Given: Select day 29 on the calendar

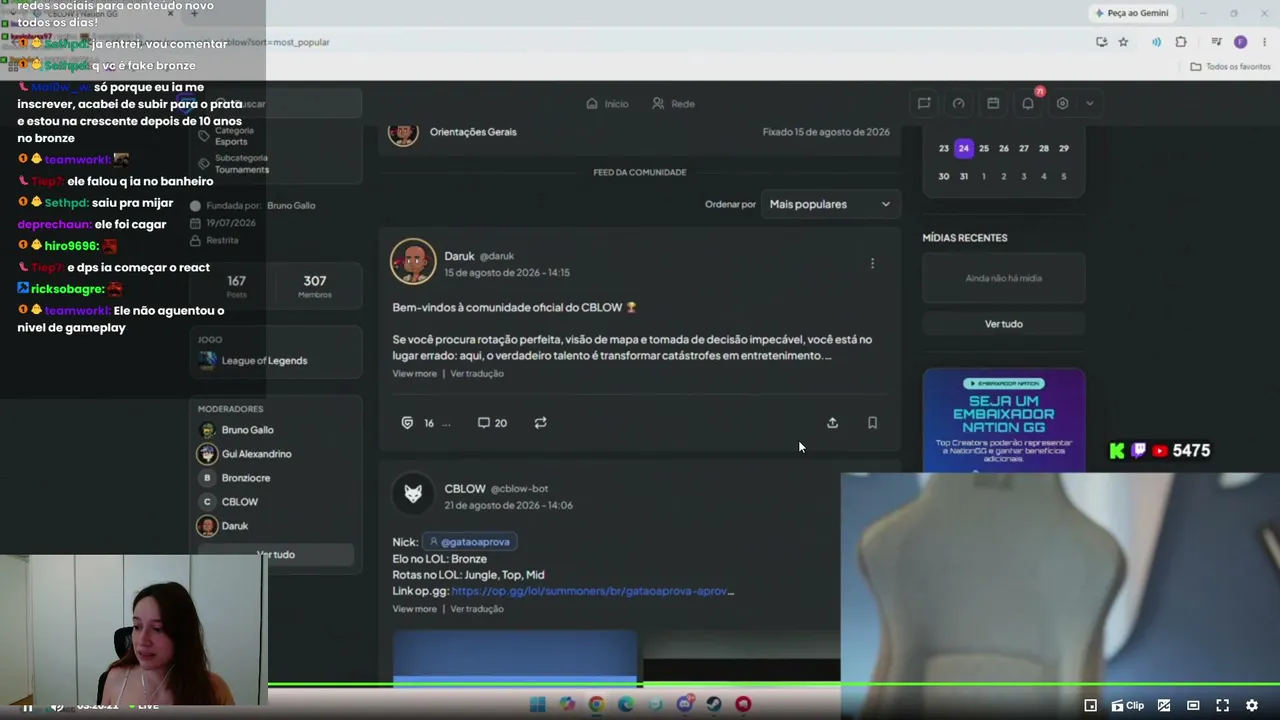Looking at the screenshot, I should point(1064,148).
